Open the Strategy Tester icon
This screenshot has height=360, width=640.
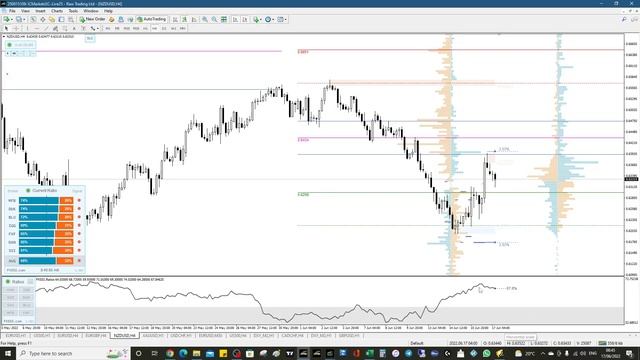tap(71, 19)
